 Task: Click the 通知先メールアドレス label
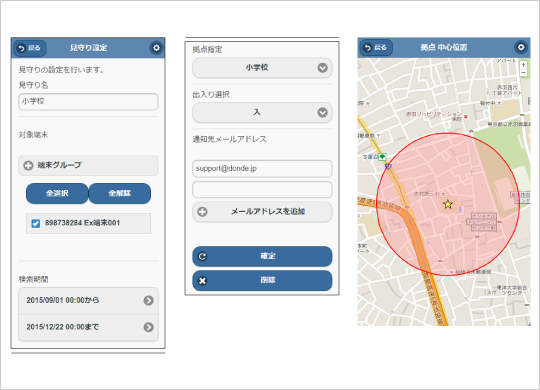pos(229,139)
